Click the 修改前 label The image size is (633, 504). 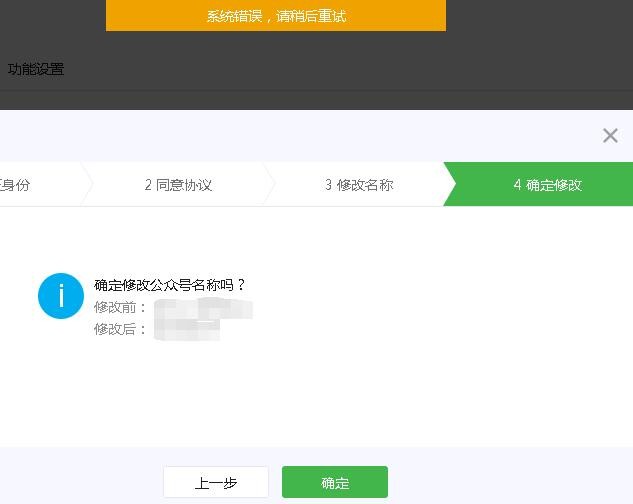tap(119, 307)
